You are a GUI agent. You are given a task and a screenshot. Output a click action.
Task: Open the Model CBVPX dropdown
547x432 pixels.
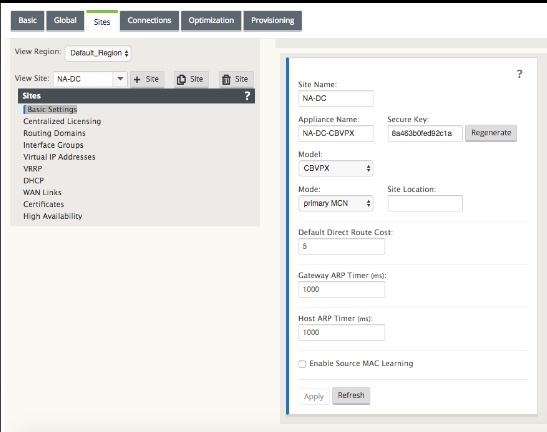click(x=336, y=168)
